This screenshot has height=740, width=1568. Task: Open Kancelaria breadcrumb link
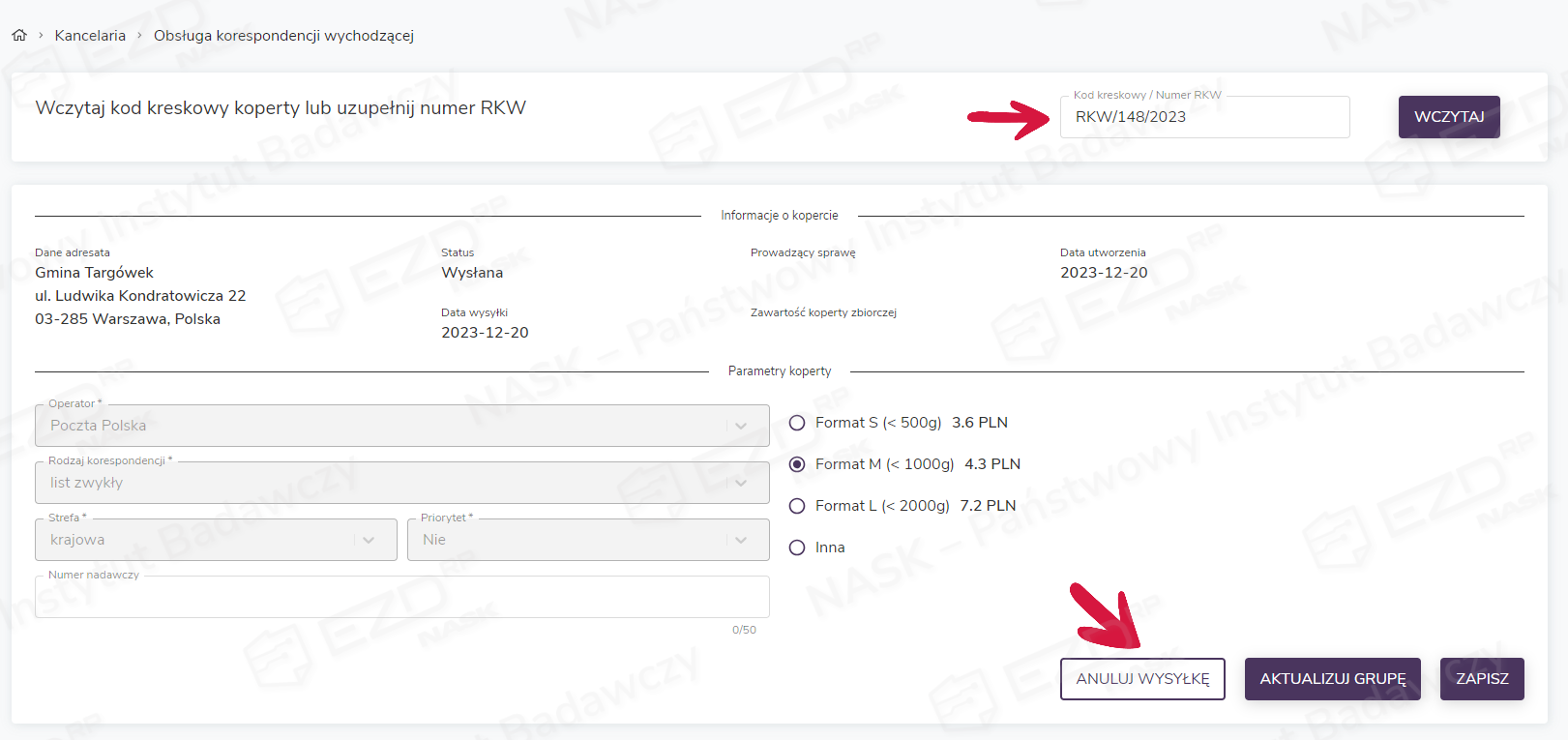pyautogui.click(x=90, y=36)
